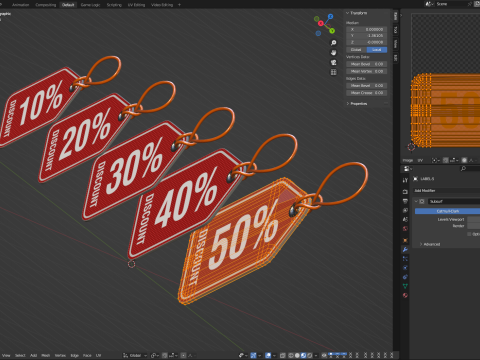Open the green Object Data properties tab
This screenshot has width=480, height=360.
click(405, 286)
